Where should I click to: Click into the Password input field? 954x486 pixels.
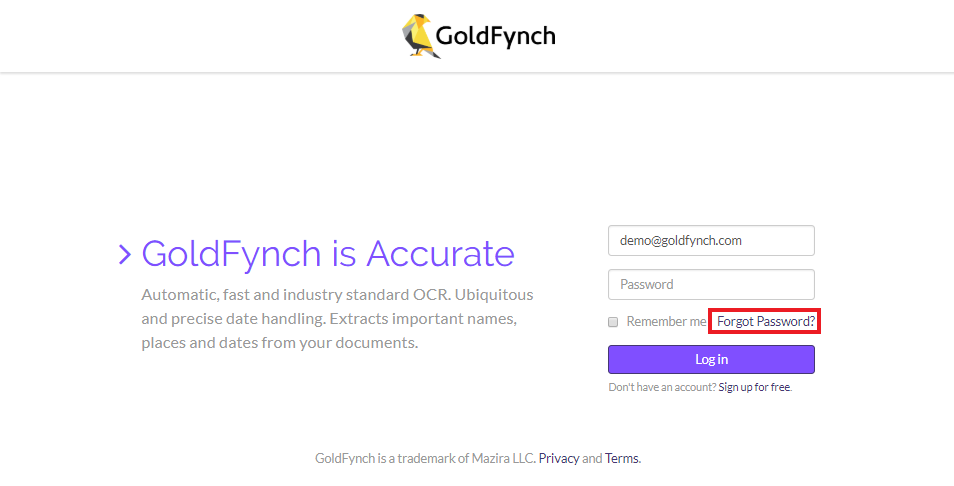(711, 284)
